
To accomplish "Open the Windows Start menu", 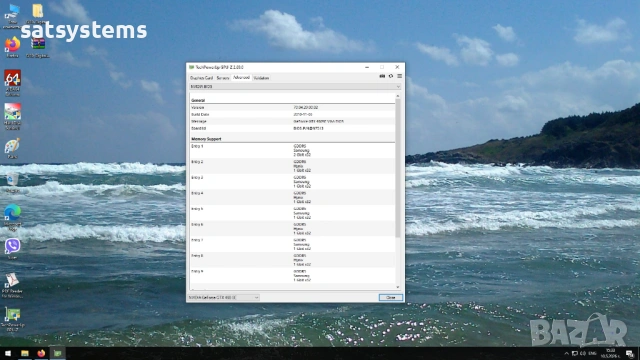I will click(8, 353).
